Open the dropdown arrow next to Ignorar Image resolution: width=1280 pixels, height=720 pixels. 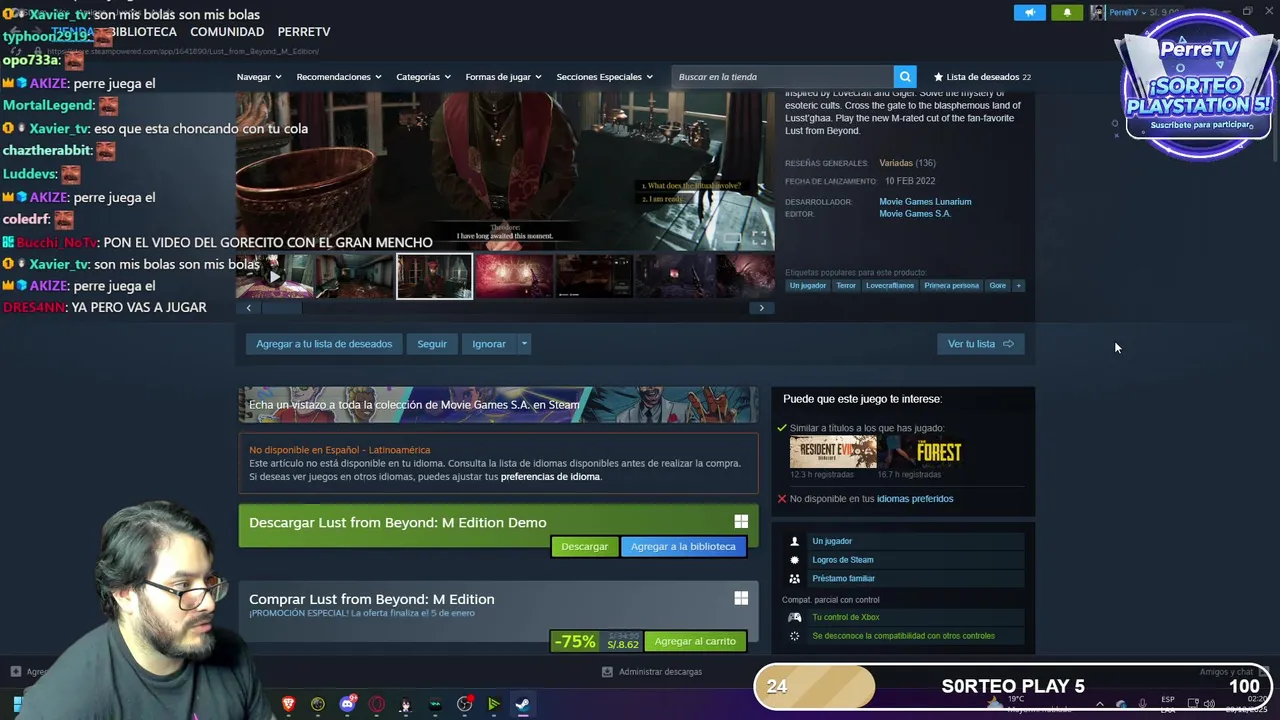[523, 344]
